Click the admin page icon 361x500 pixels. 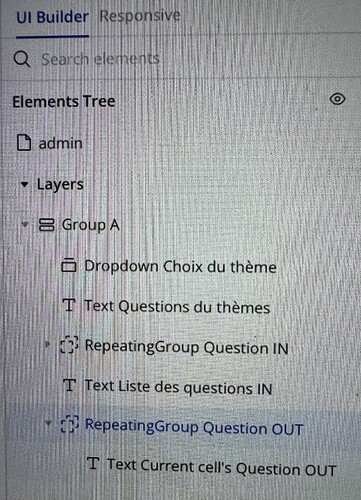pos(24,143)
